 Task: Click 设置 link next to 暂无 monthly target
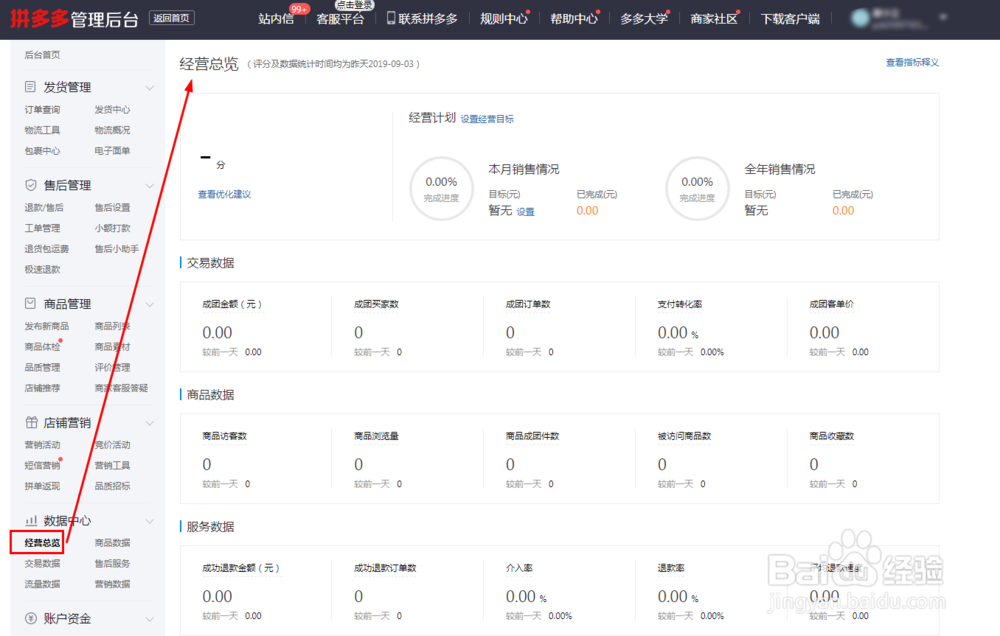526,212
